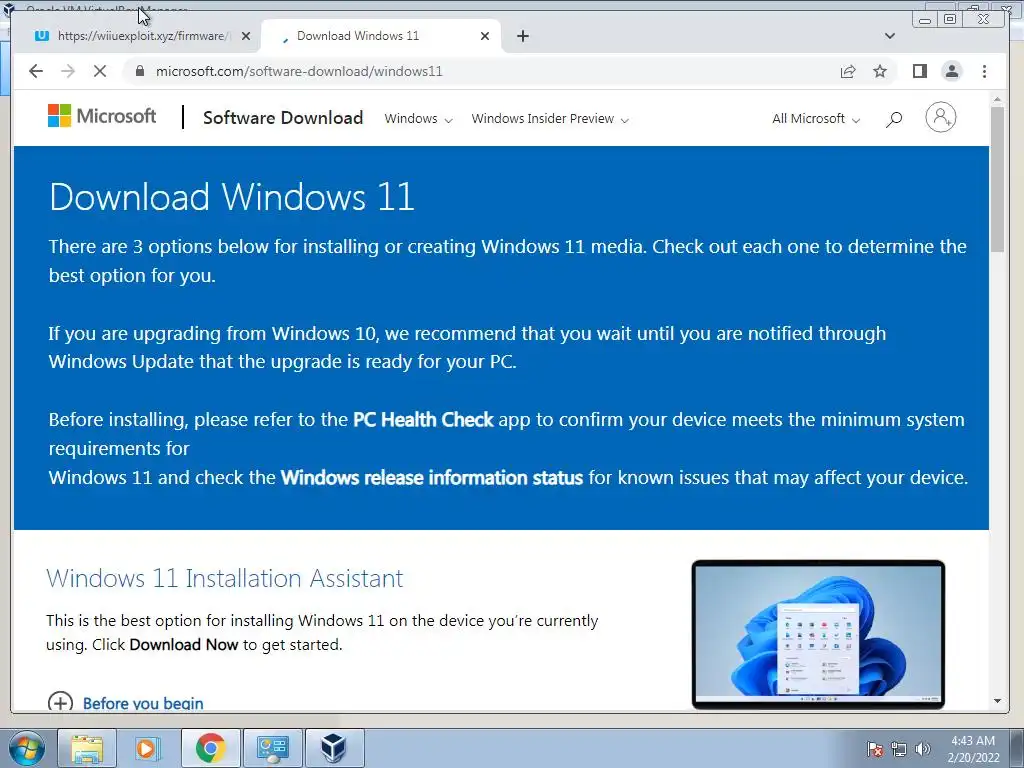Switch to VirtualBox from the taskbar

coord(334,748)
